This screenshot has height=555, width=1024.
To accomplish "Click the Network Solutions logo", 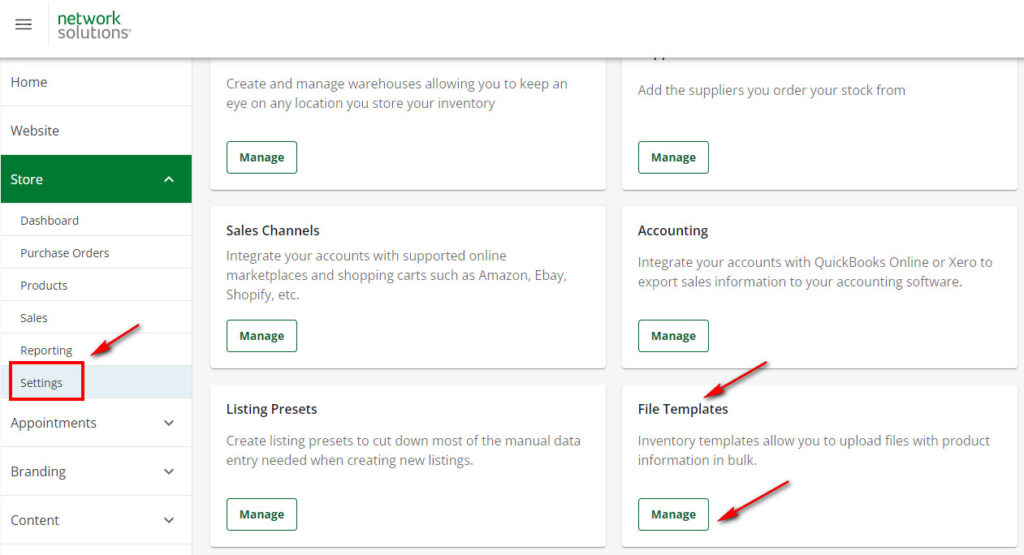I will click(x=94, y=25).
